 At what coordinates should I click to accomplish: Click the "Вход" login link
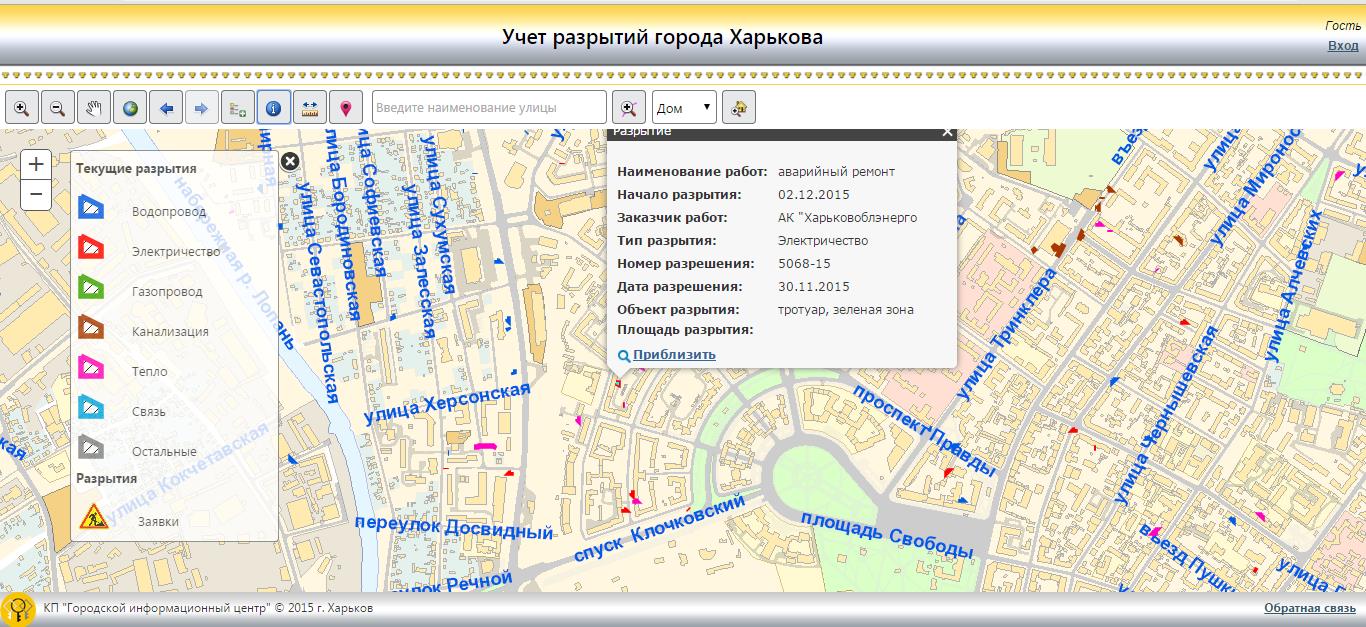coord(1342,46)
